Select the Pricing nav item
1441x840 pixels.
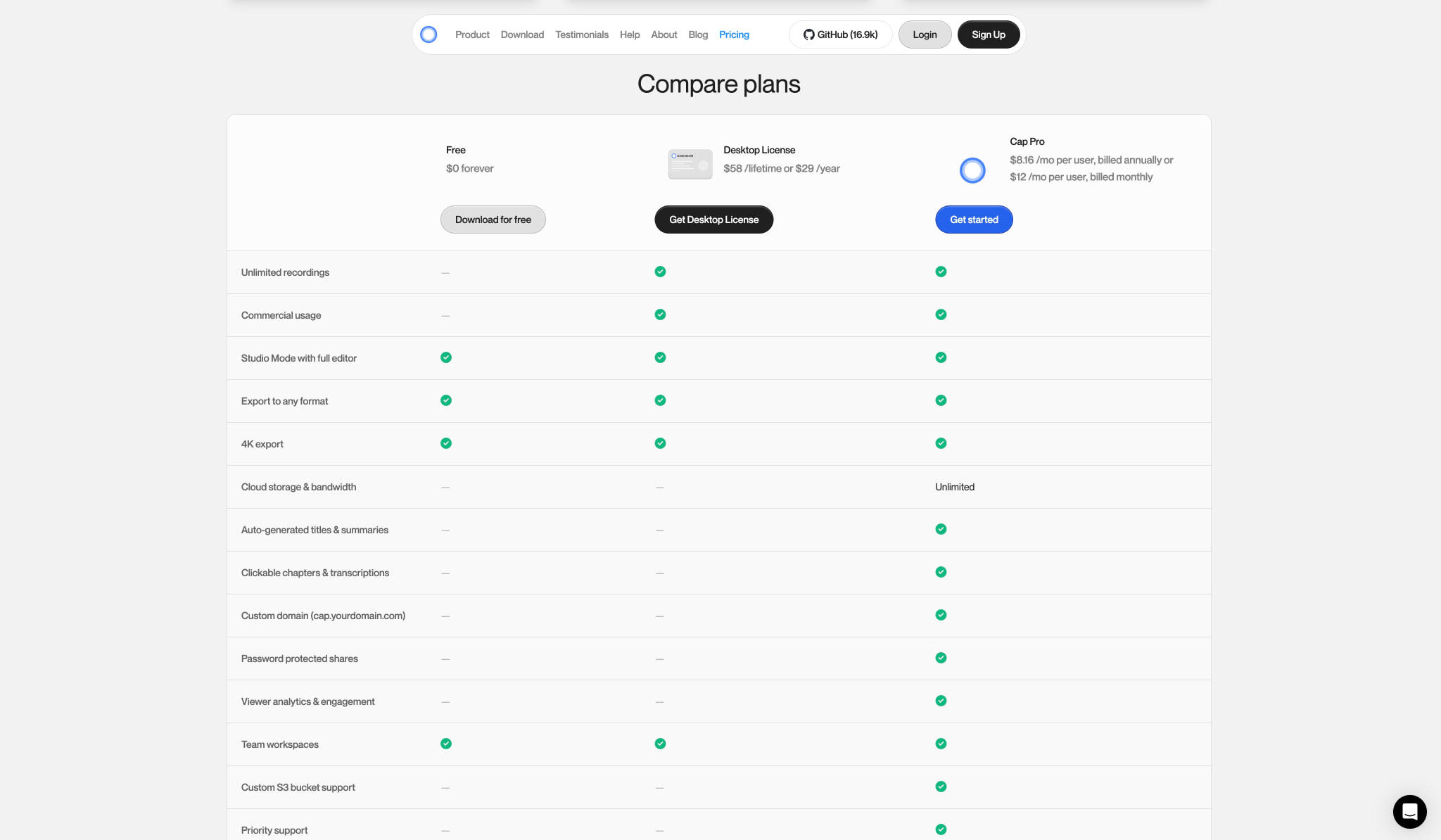click(x=734, y=34)
